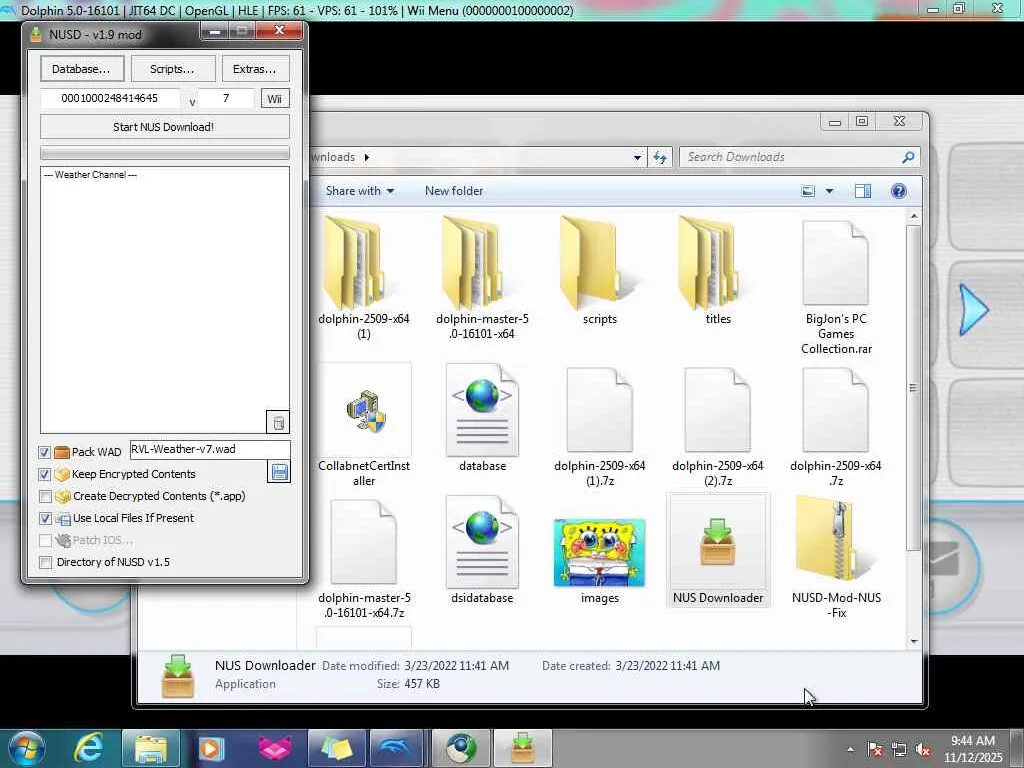Click the floppy disk save WAD icon

click(279, 472)
